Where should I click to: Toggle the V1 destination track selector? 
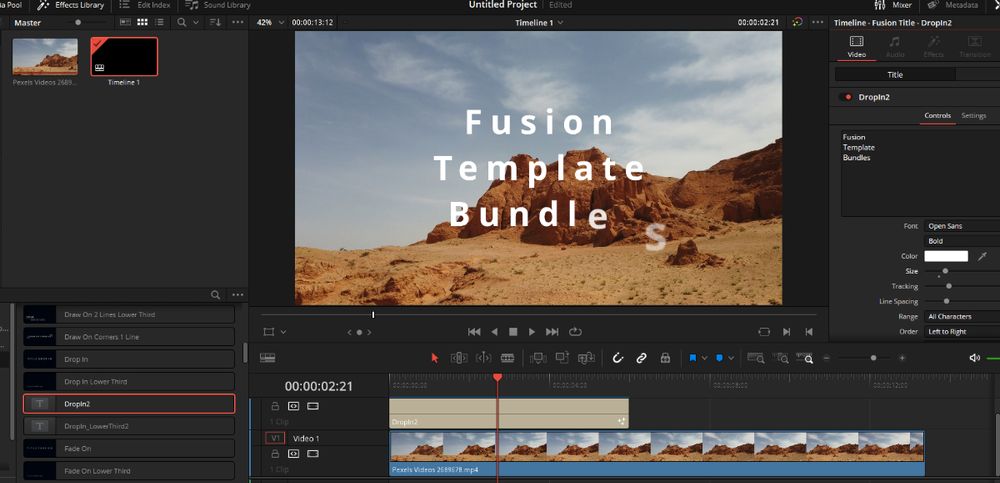(274, 438)
